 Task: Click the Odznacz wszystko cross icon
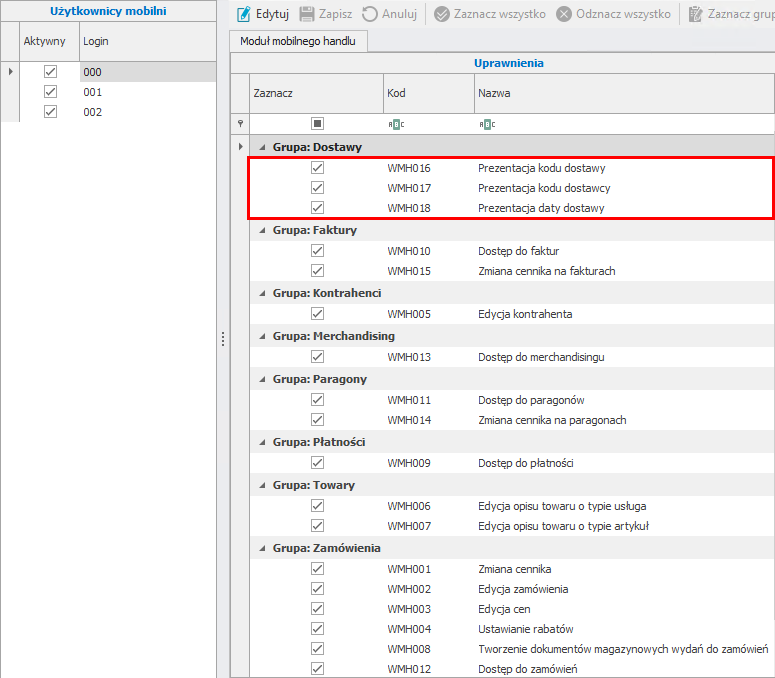[x=564, y=15]
